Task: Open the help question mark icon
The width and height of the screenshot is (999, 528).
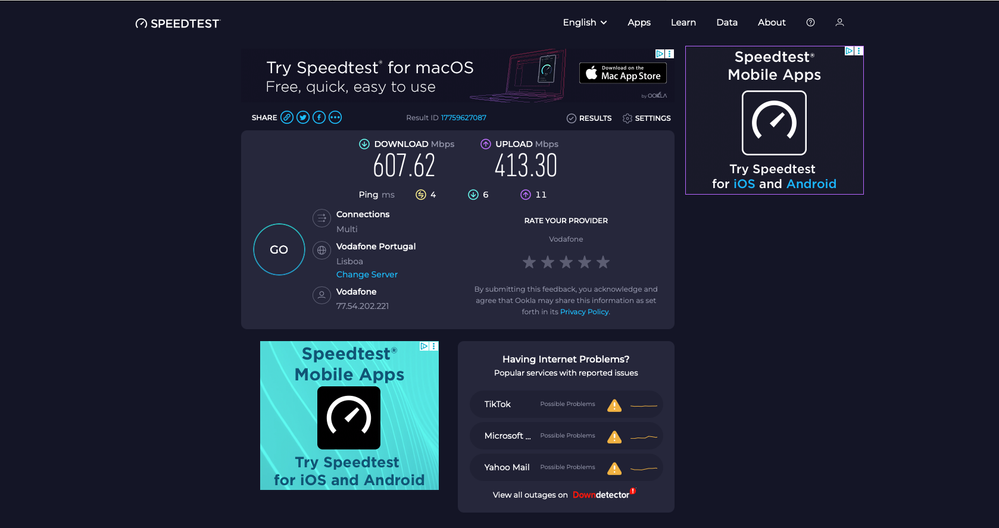Action: (810, 23)
